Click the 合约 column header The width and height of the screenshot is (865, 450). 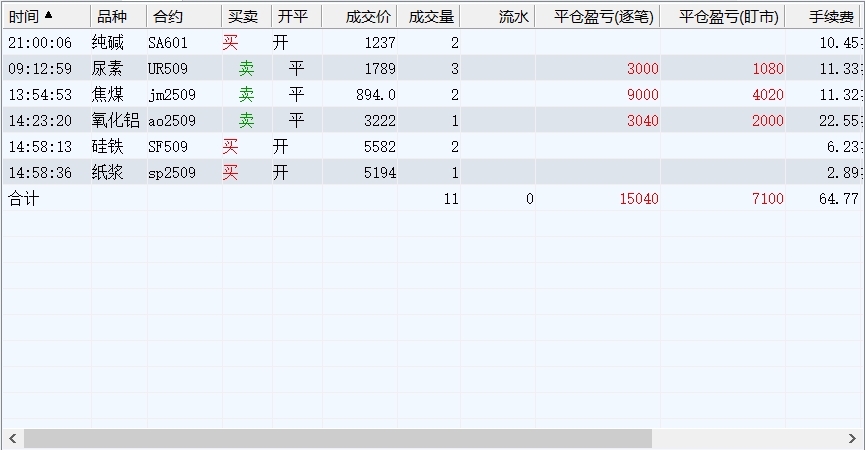click(184, 17)
